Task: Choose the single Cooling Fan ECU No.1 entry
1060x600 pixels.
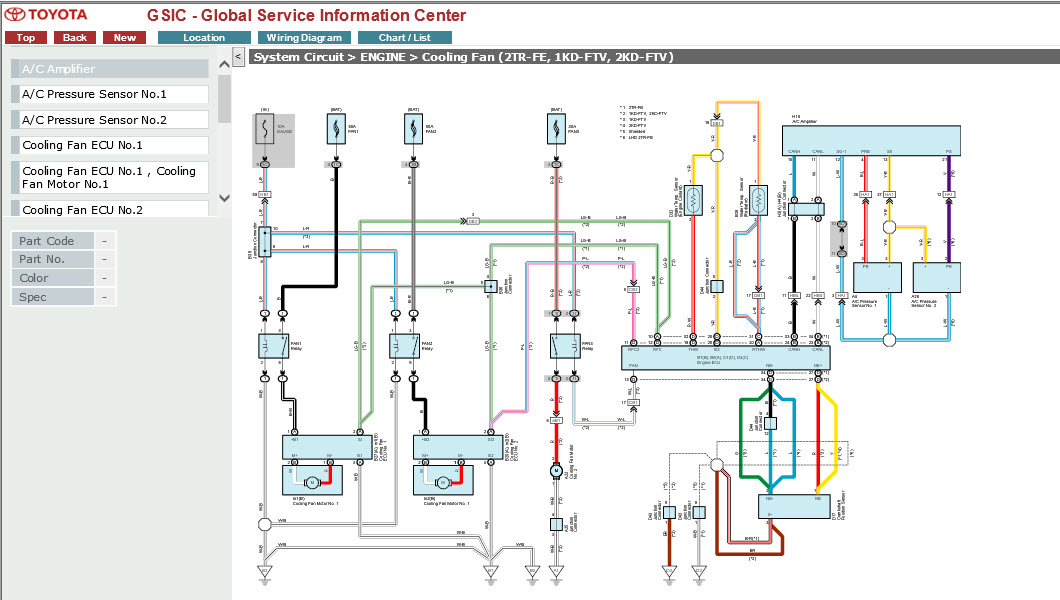Action: (110, 145)
